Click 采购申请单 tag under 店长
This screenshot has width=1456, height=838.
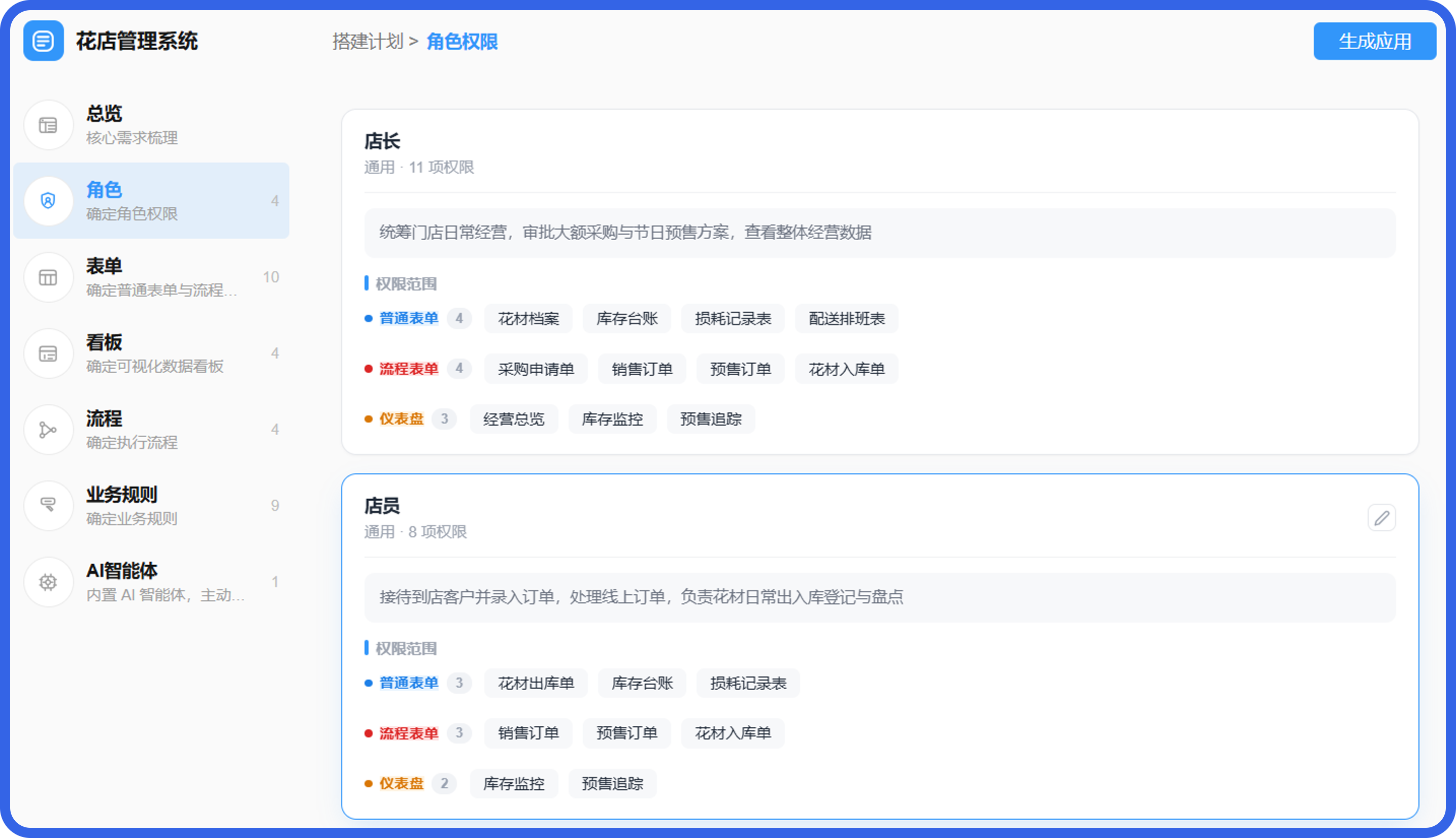536,370
